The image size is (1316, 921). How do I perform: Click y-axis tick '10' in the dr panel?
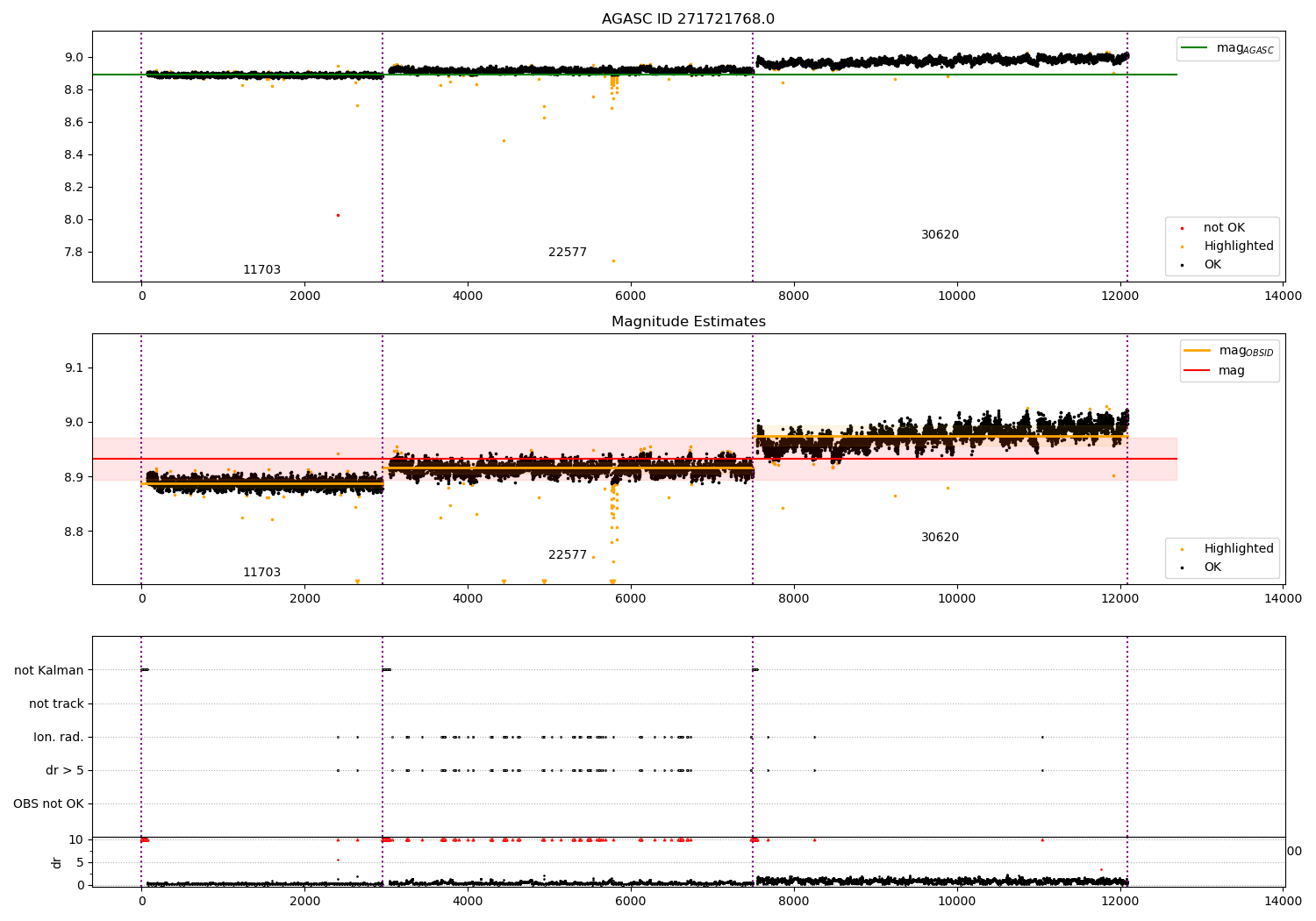click(x=76, y=839)
